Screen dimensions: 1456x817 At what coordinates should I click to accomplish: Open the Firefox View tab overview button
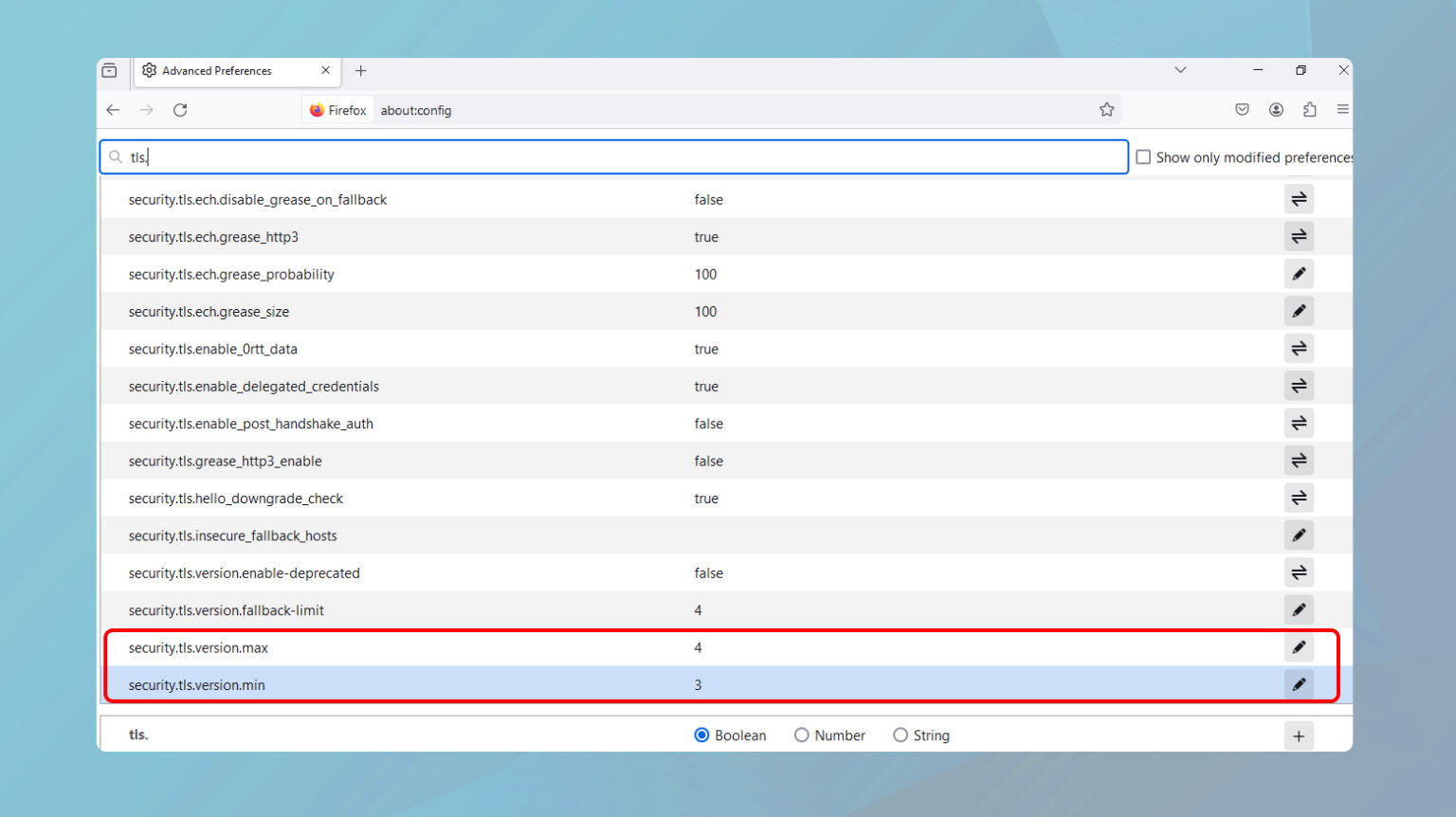pos(110,70)
